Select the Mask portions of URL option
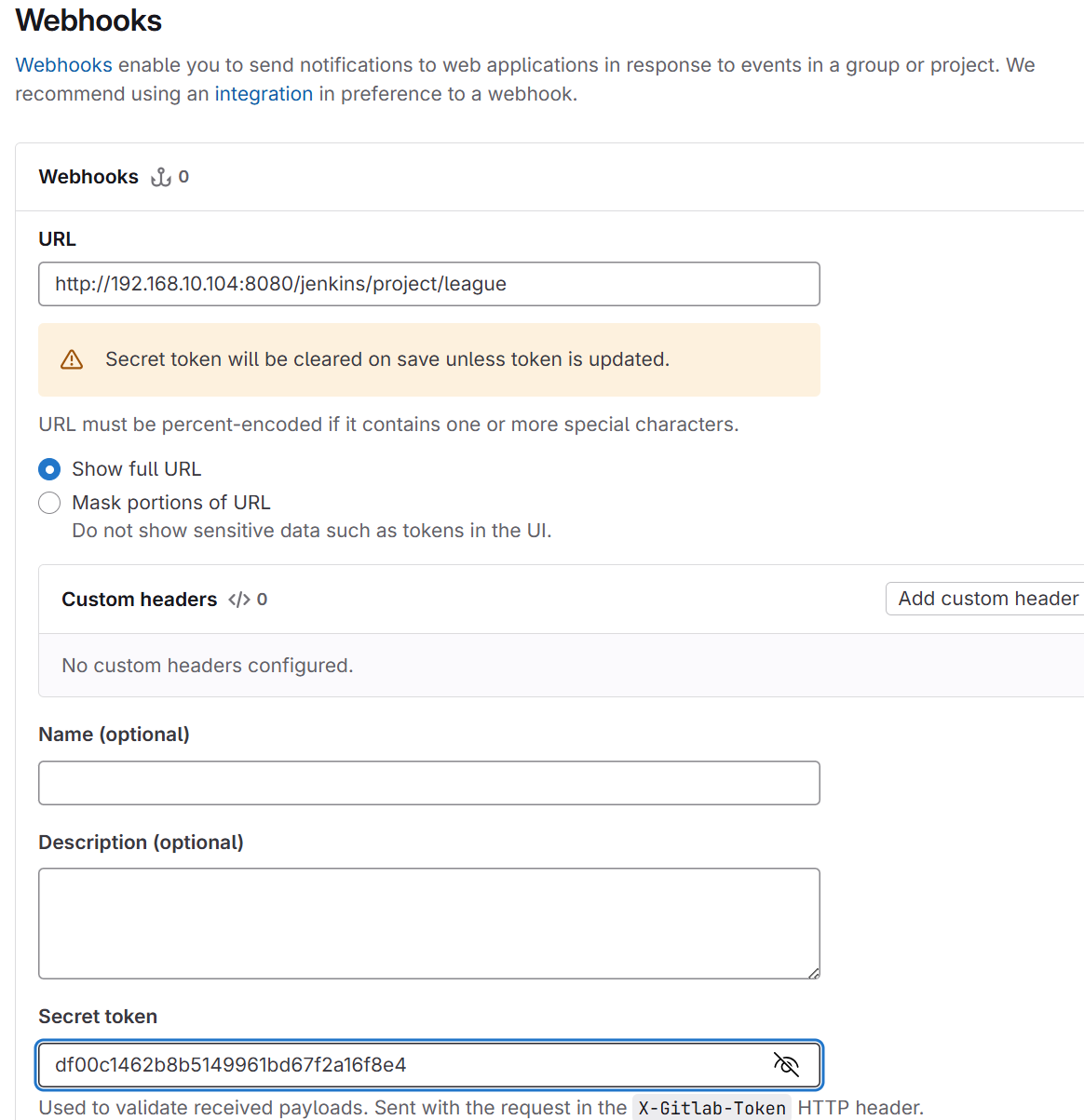 pos(49,503)
